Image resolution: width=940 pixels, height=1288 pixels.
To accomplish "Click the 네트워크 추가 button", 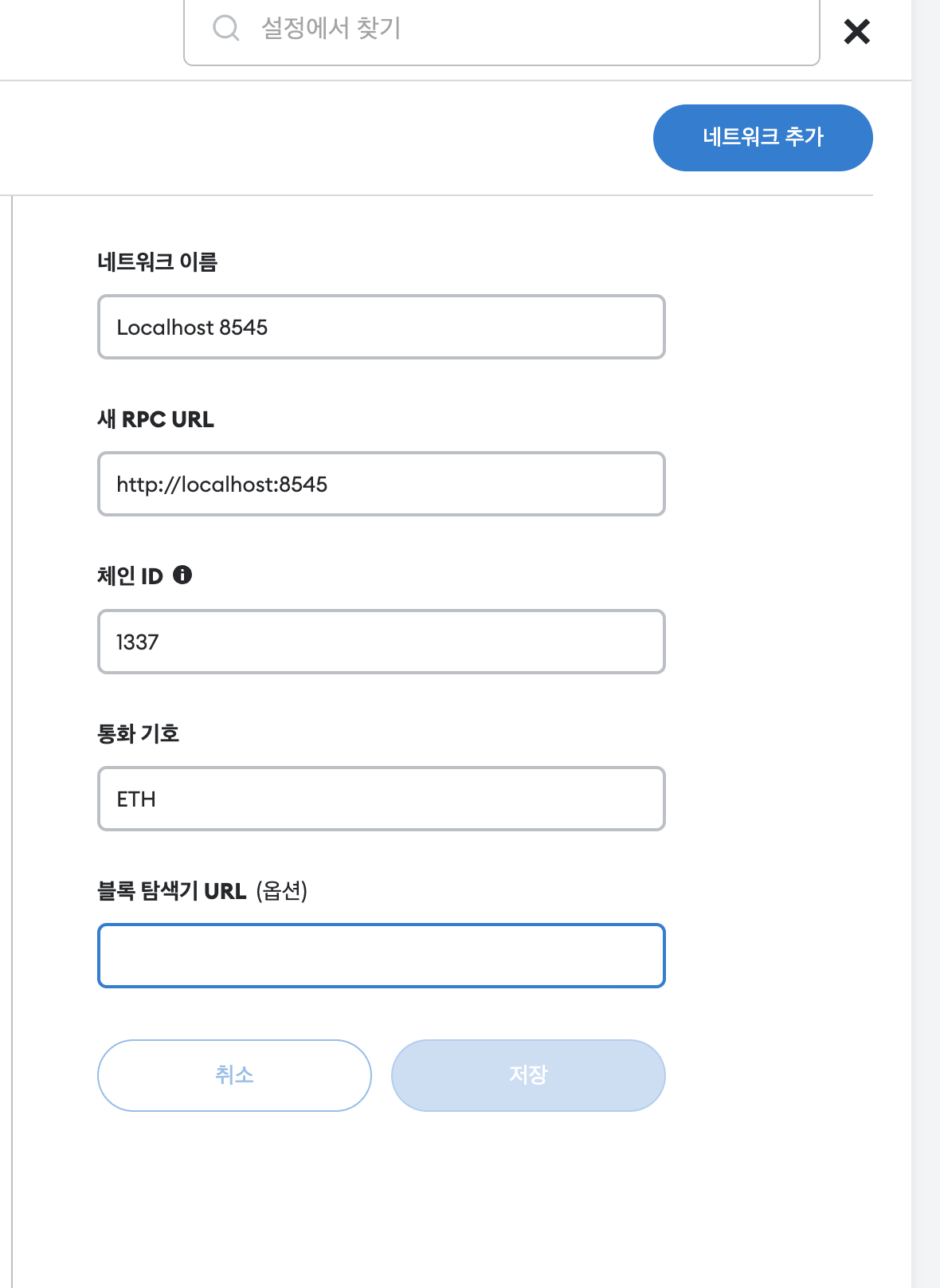I will [x=763, y=138].
